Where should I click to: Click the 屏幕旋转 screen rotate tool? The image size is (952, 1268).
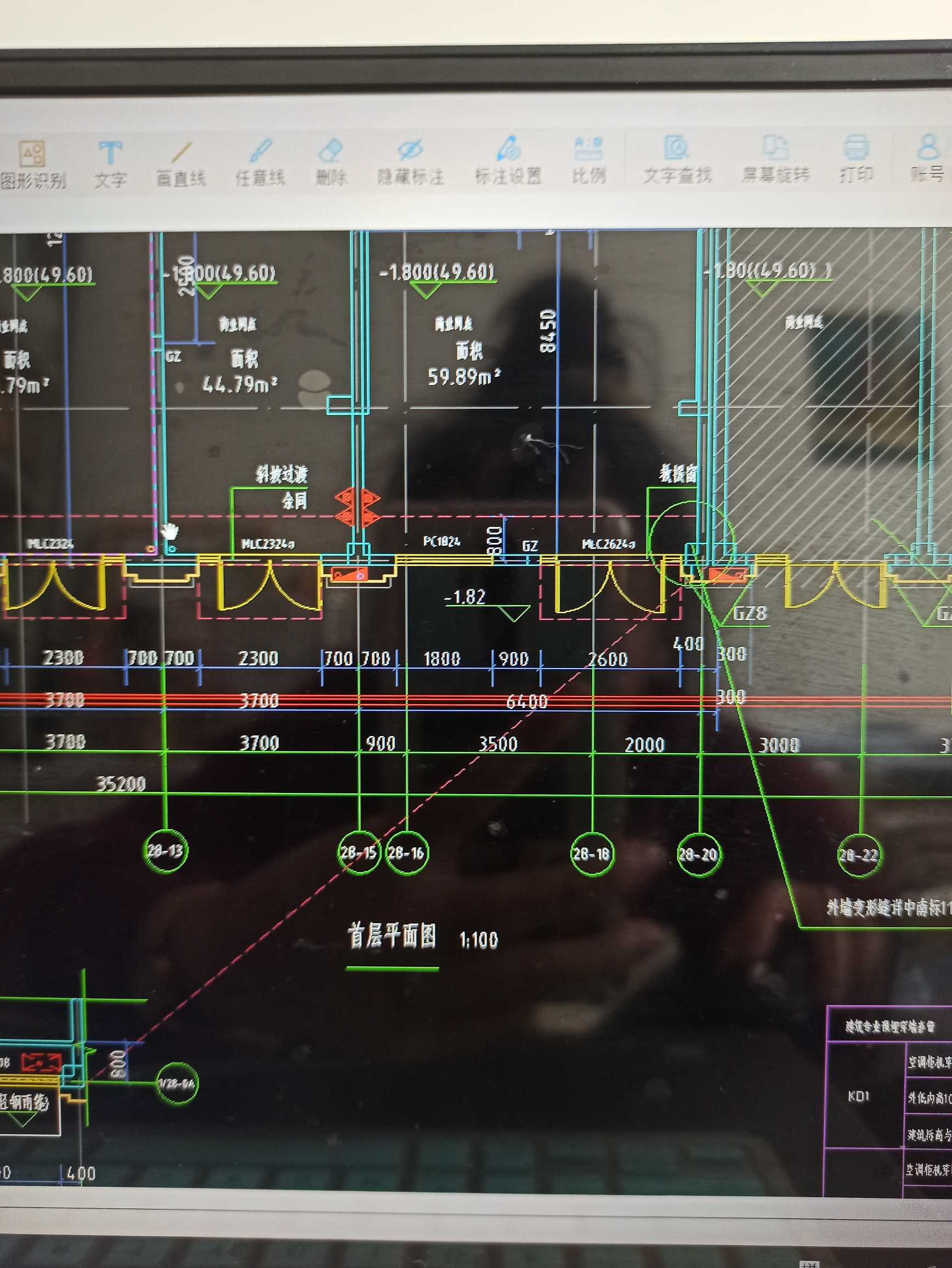pos(775,160)
